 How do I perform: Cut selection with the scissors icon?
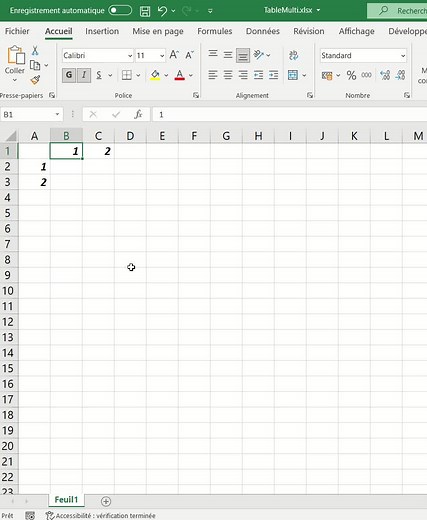click(35, 51)
